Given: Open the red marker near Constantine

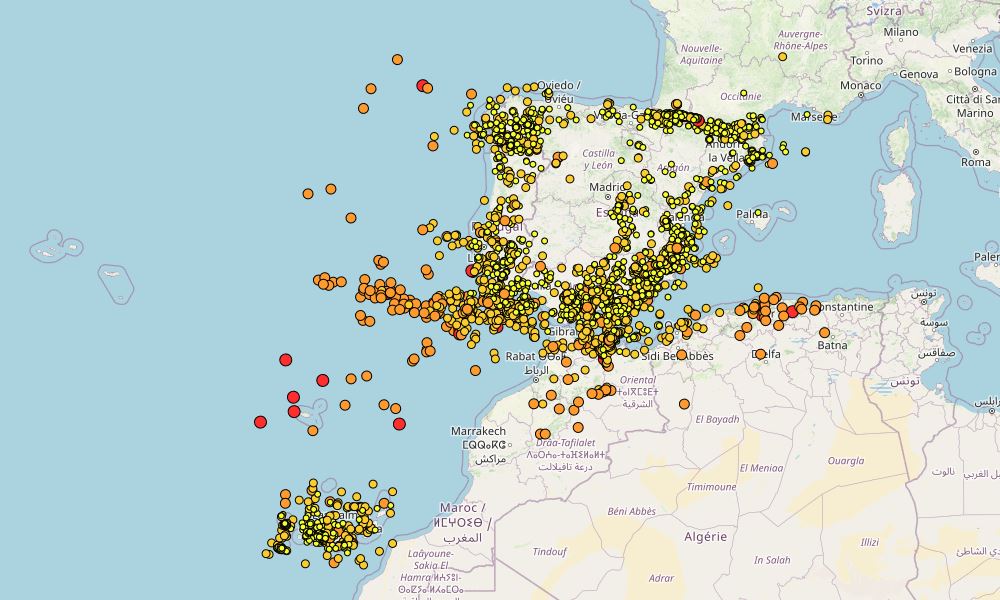Looking at the screenshot, I should click(792, 312).
